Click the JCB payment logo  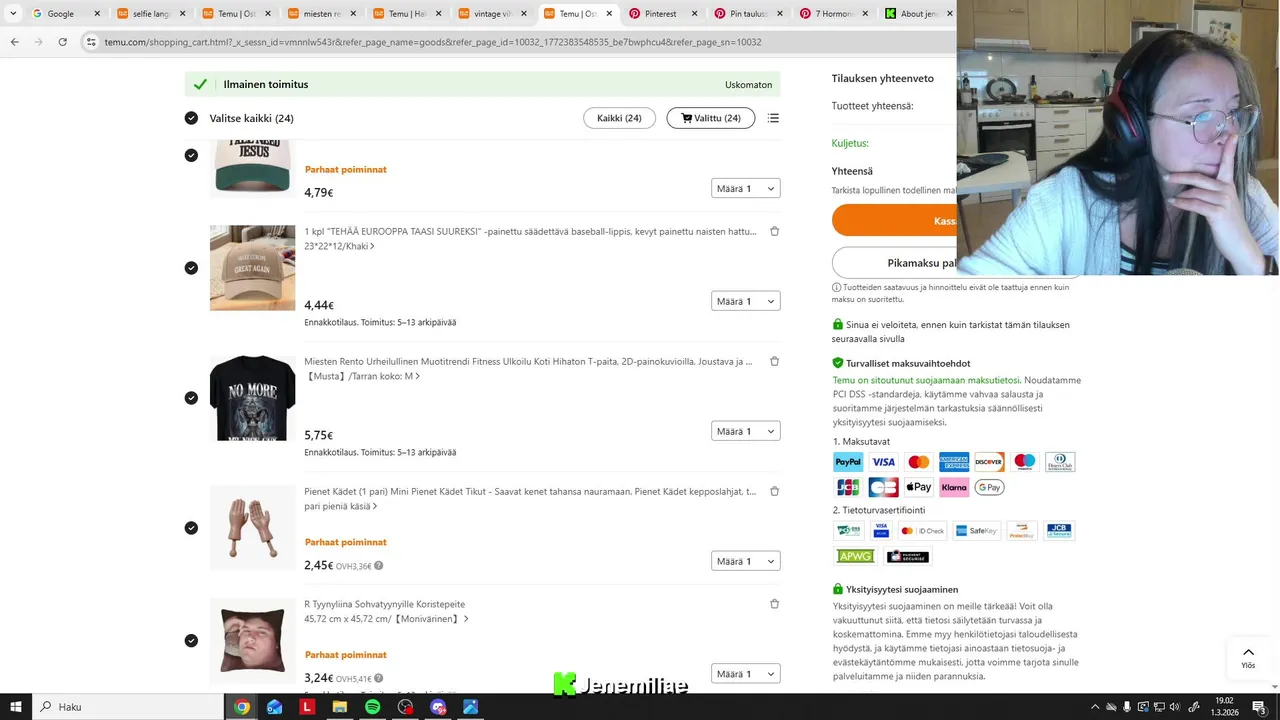click(848, 487)
